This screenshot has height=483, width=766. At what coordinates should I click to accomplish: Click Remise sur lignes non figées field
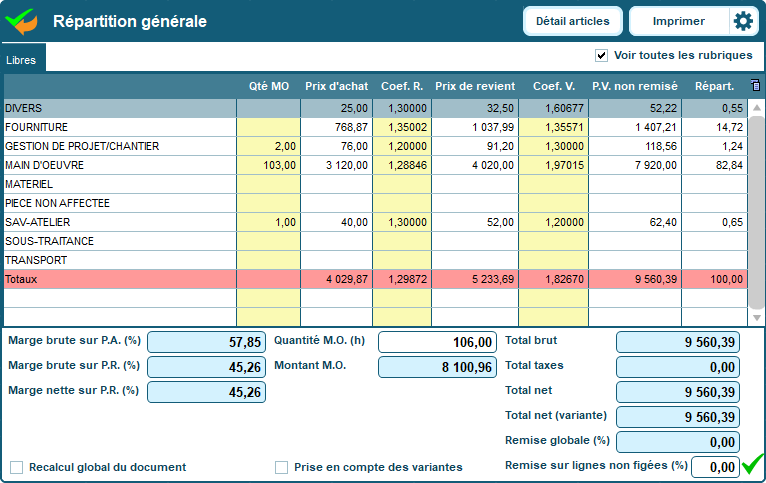point(714,467)
